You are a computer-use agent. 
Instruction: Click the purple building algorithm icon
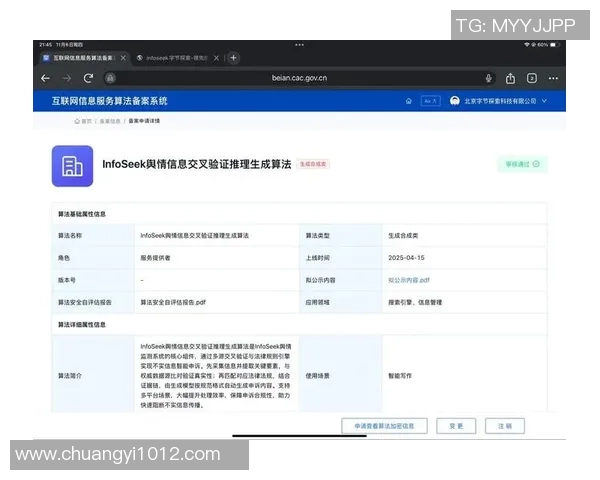point(72,166)
